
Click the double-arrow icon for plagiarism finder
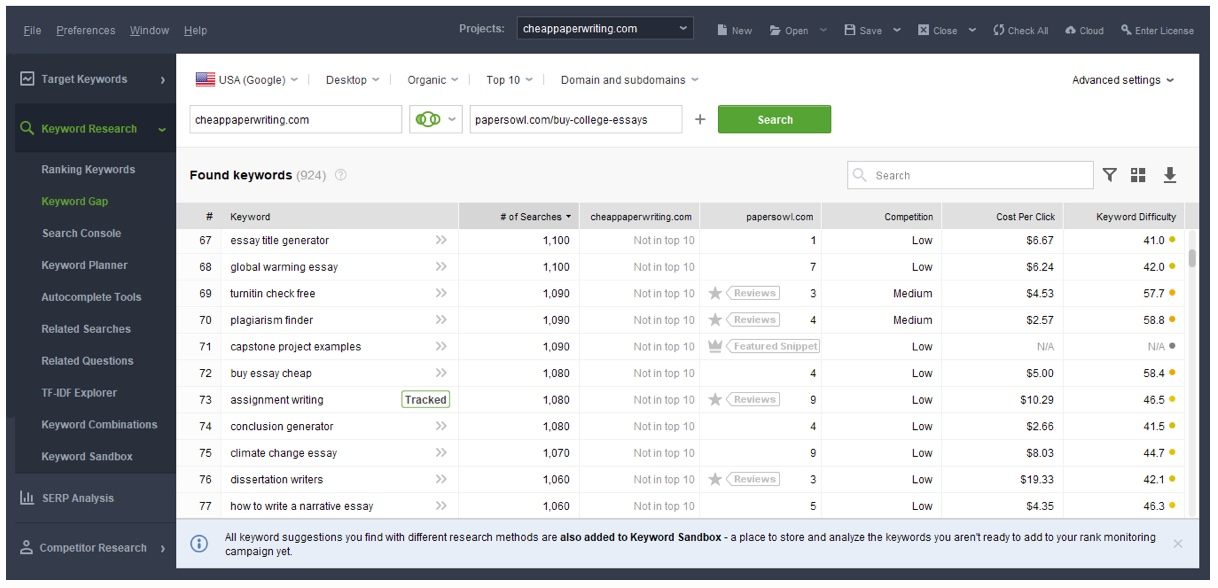click(441, 320)
